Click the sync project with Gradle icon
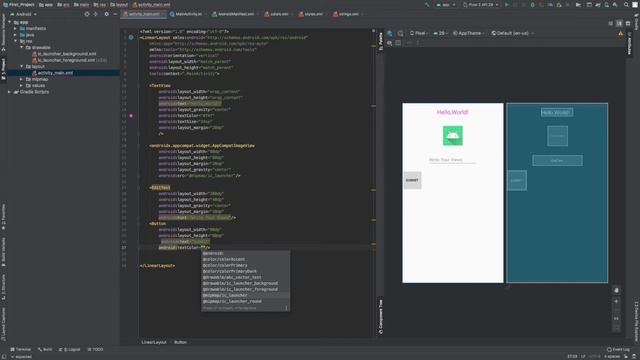 coord(598,5)
